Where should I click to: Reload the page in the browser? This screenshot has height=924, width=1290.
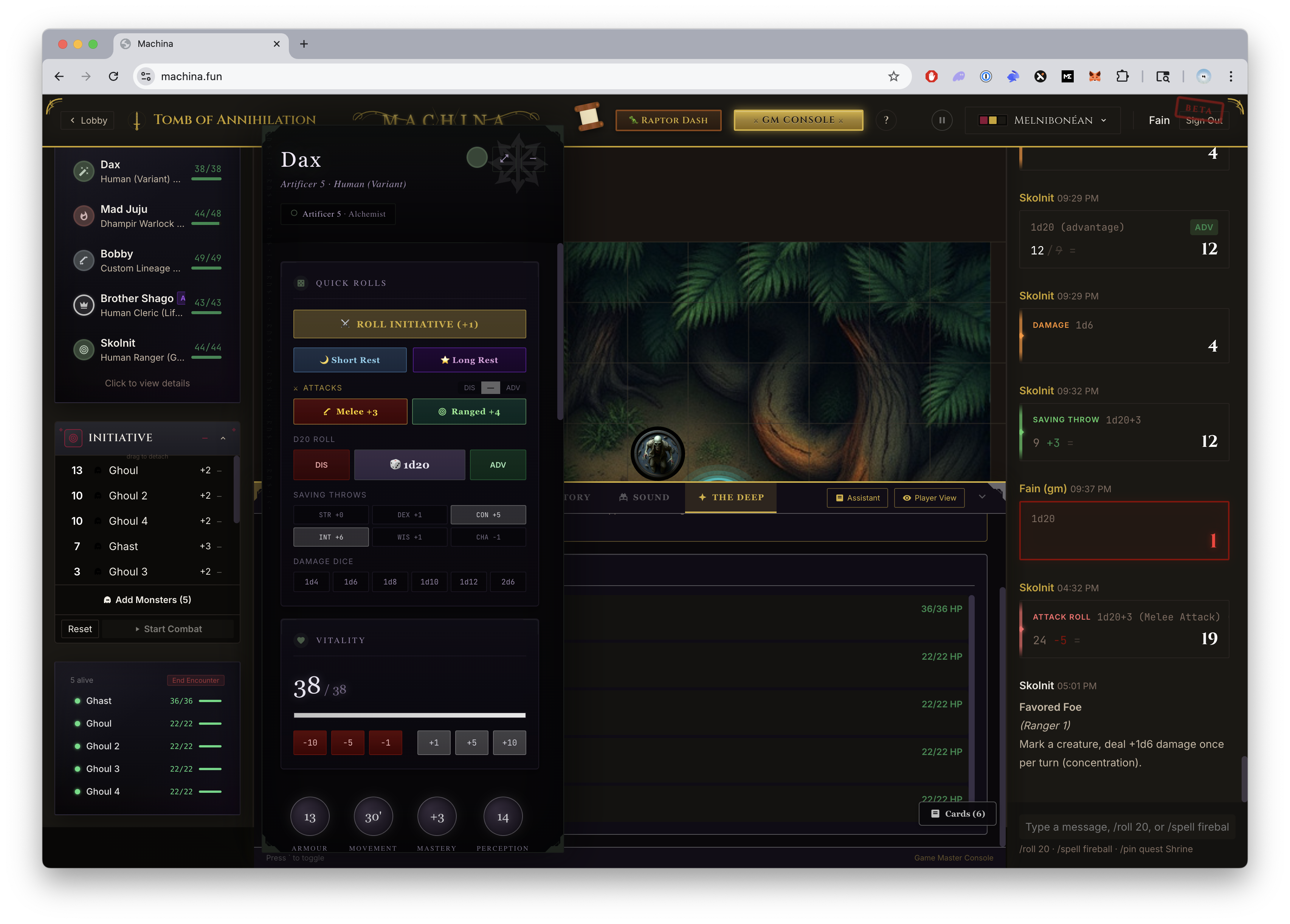pos(113,76)
